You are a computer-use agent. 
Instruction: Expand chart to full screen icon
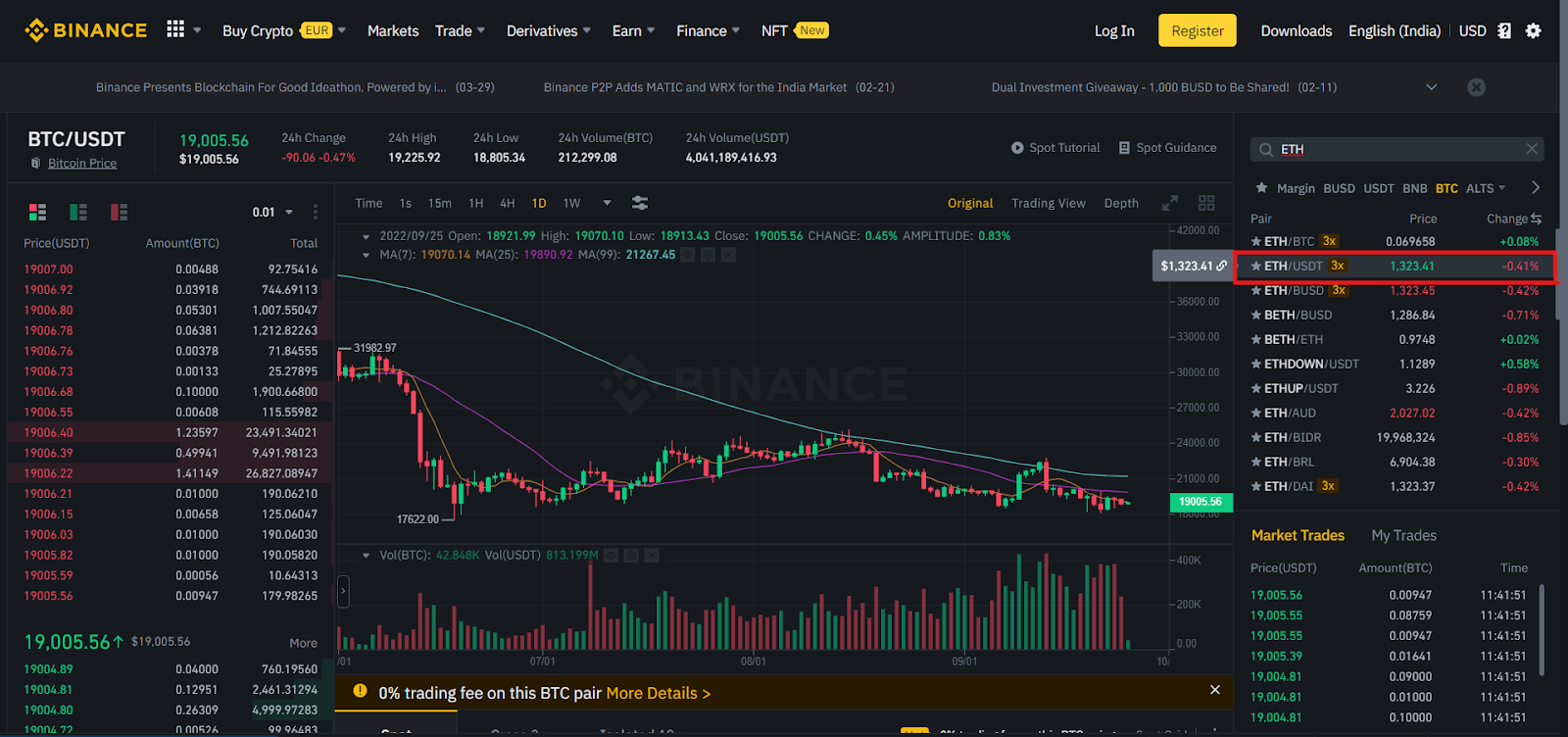click(x=1169, y=203)
